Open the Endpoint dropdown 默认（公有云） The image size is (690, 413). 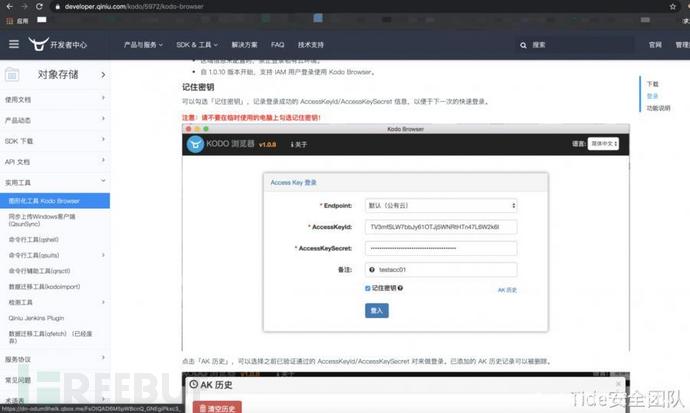point(441,205)
